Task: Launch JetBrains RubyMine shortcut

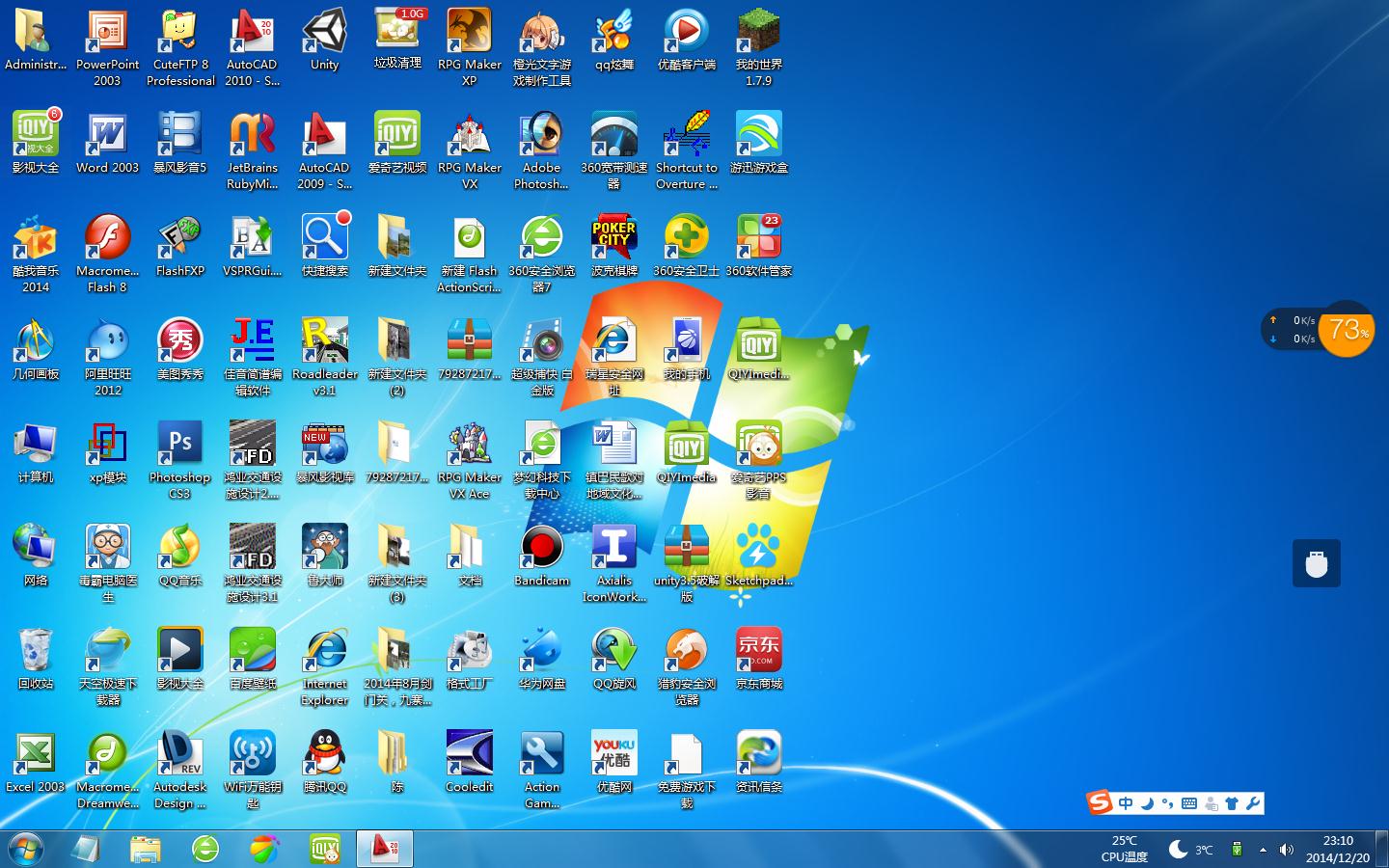Action: pos(253,150)
